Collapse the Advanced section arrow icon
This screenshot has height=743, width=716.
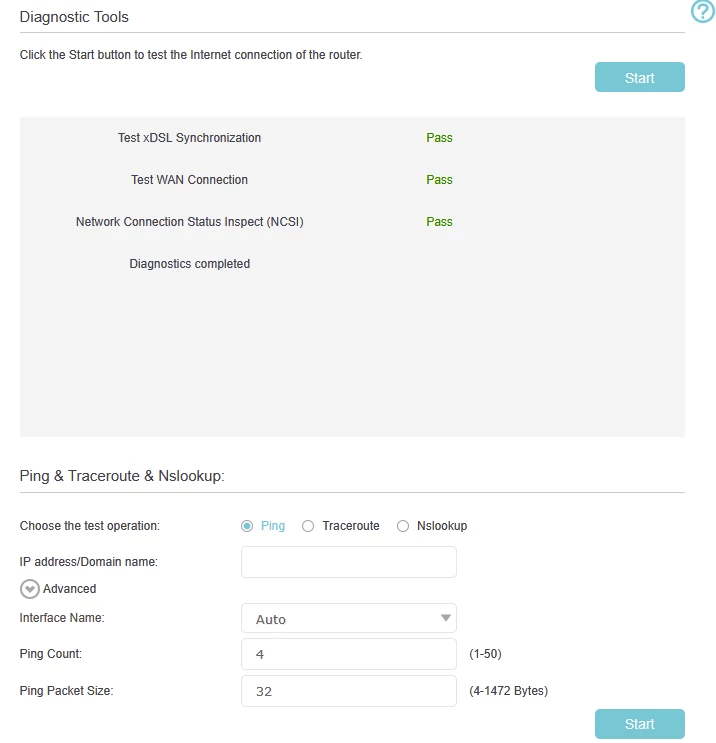[30, 589]
